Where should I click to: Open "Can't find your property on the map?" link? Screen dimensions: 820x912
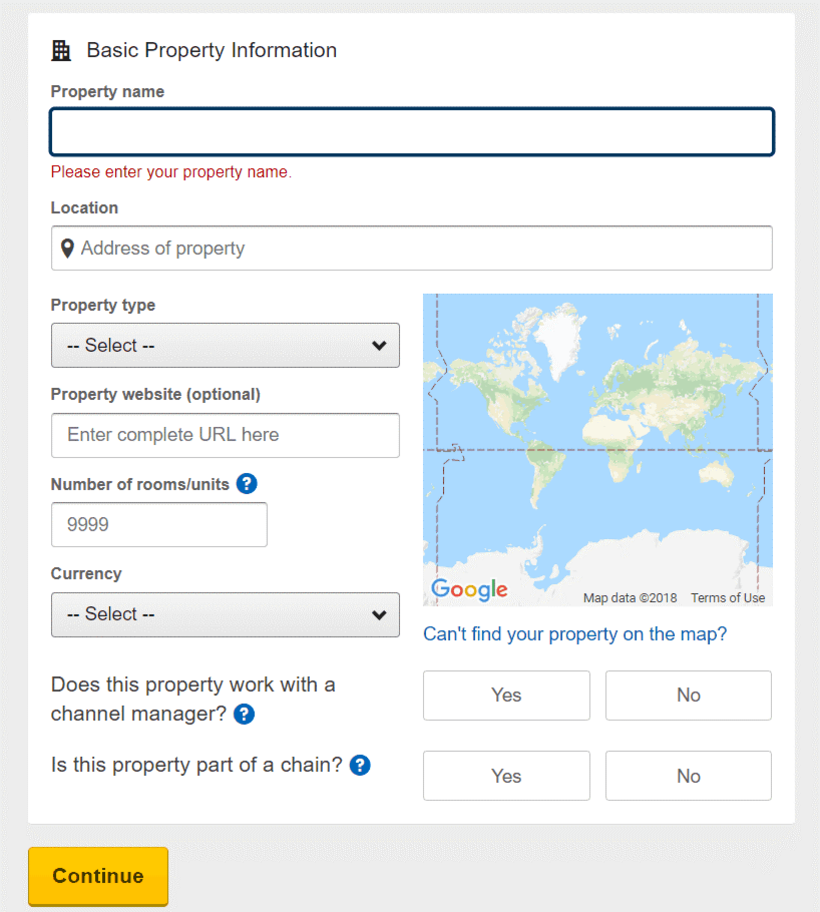(575, 634)
